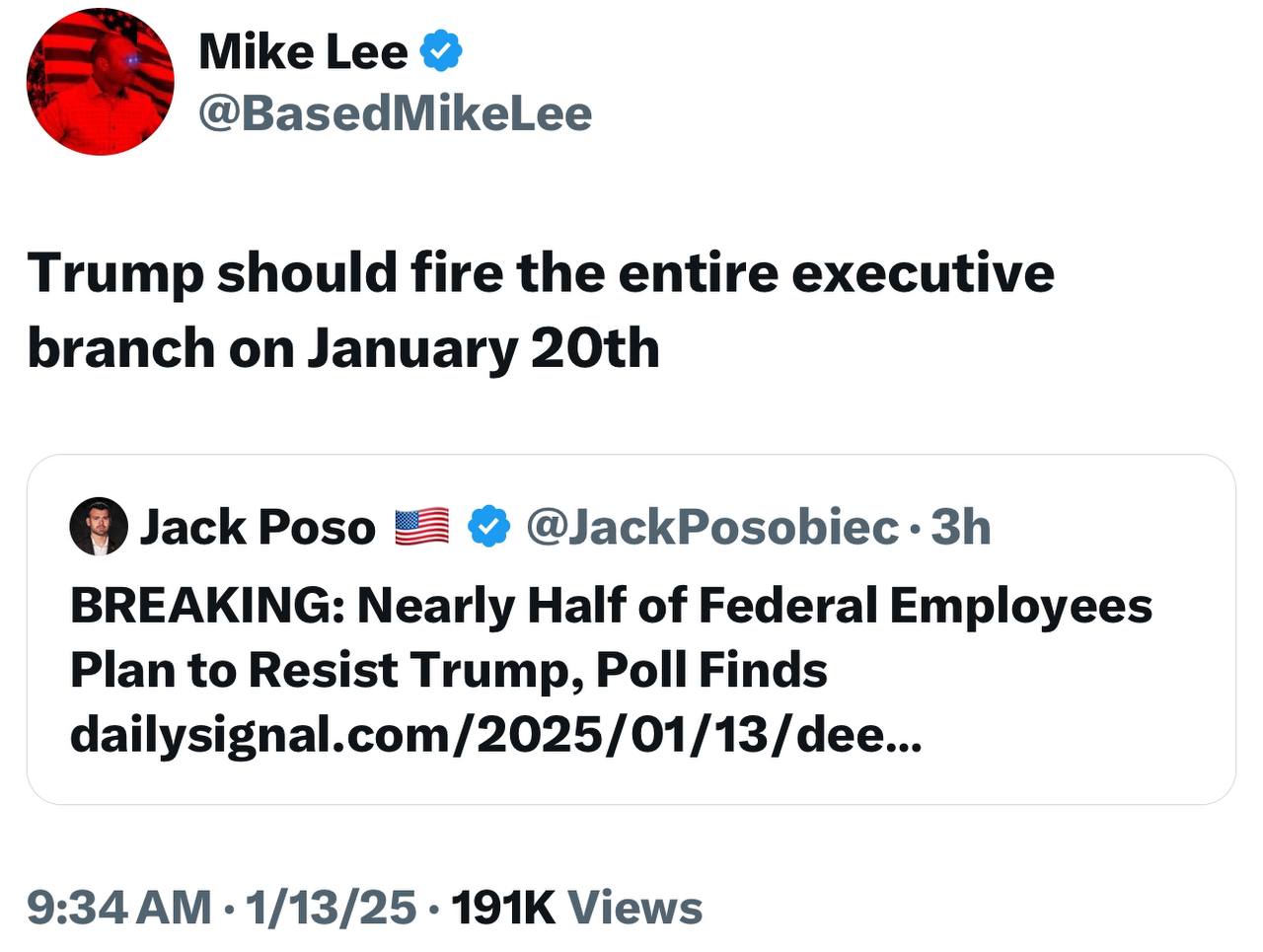Click the 191K view count number

click(x=502, y=908)
